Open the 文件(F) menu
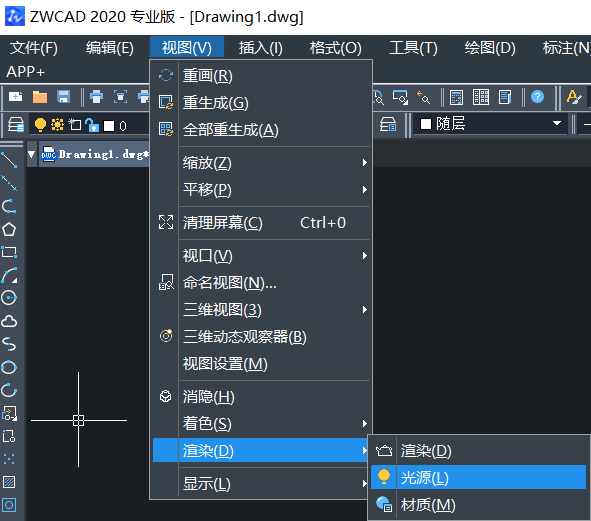 (34, 48)
